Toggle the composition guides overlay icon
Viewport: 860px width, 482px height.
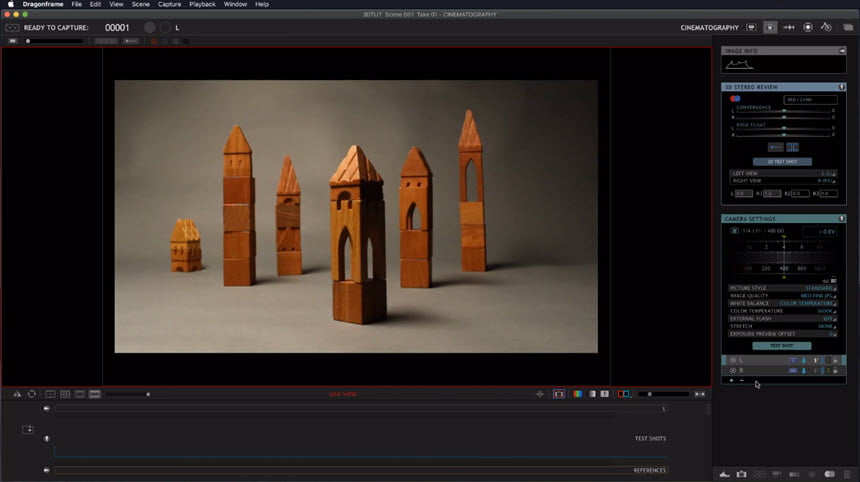point(50,394)
